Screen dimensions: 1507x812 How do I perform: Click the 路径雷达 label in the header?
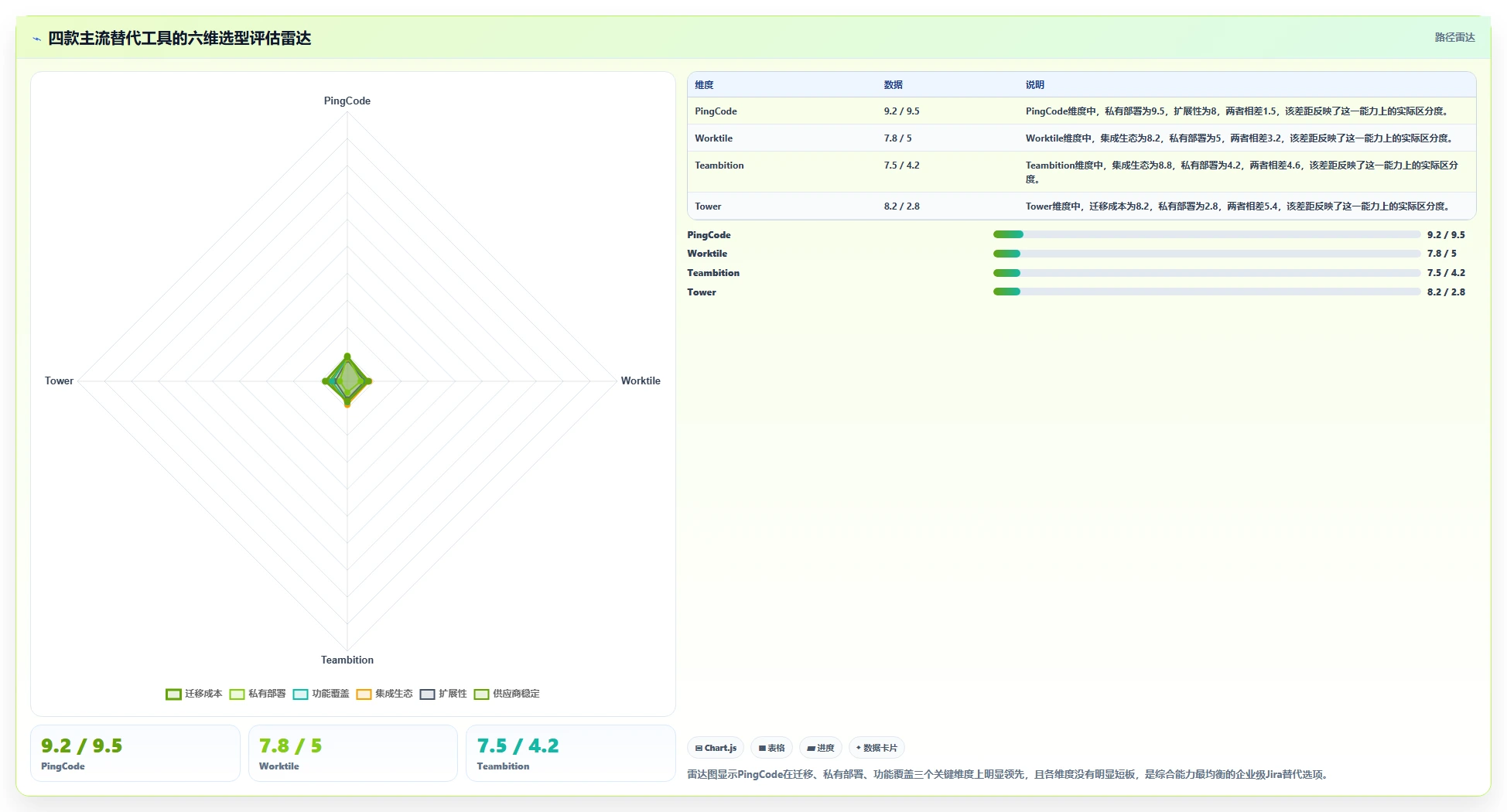tap(1454, 37)
